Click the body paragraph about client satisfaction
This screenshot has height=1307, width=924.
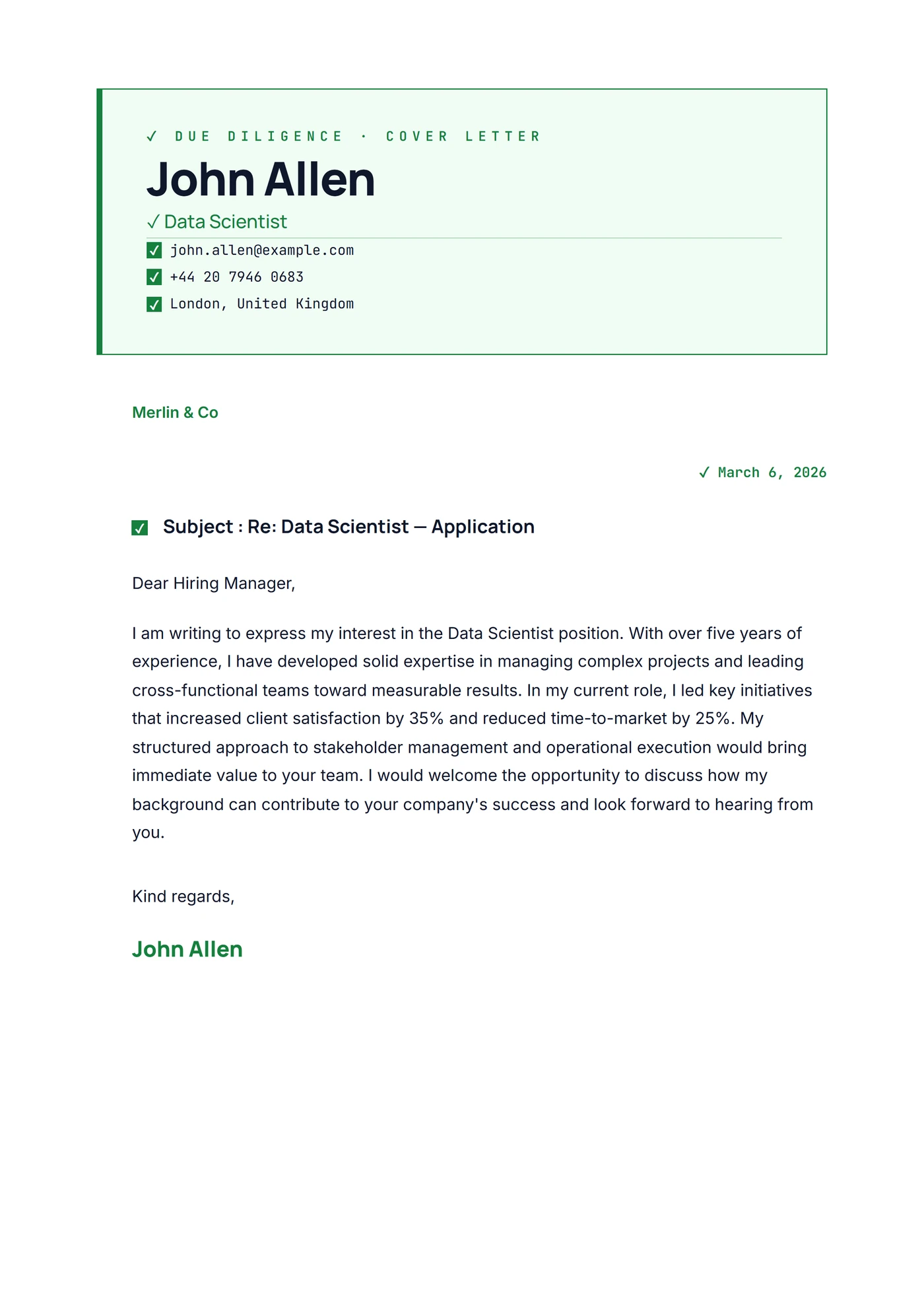click(x=473, y=733)
